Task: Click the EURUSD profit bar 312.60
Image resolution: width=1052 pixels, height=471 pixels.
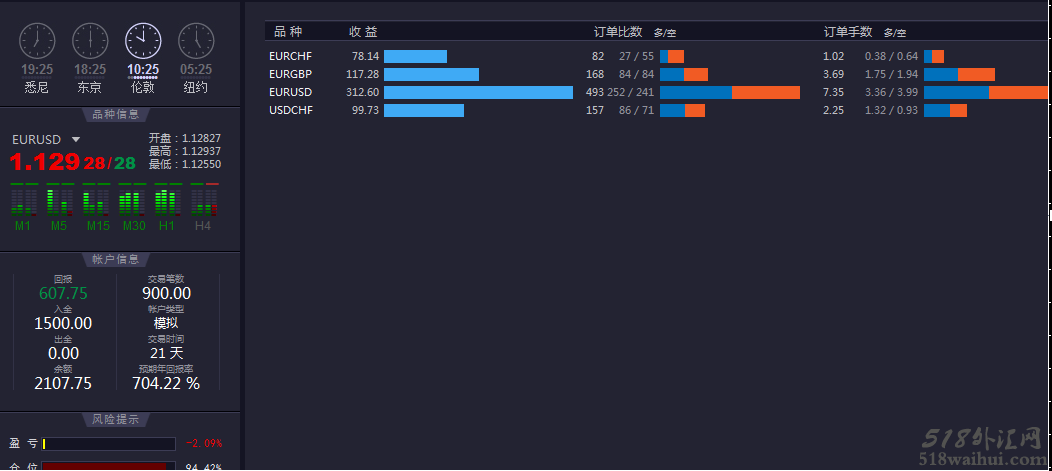Action: tap(478, 93)
